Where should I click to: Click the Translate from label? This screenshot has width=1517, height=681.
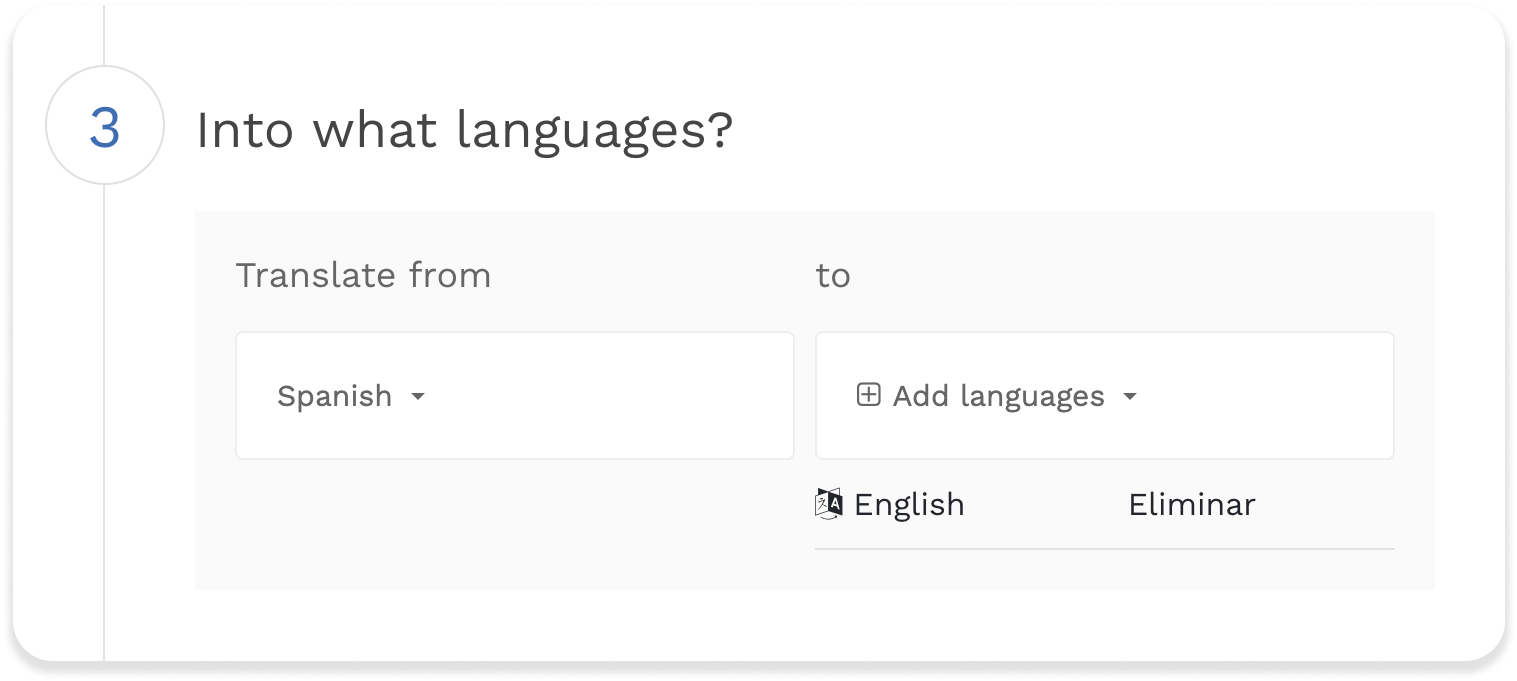363,275
